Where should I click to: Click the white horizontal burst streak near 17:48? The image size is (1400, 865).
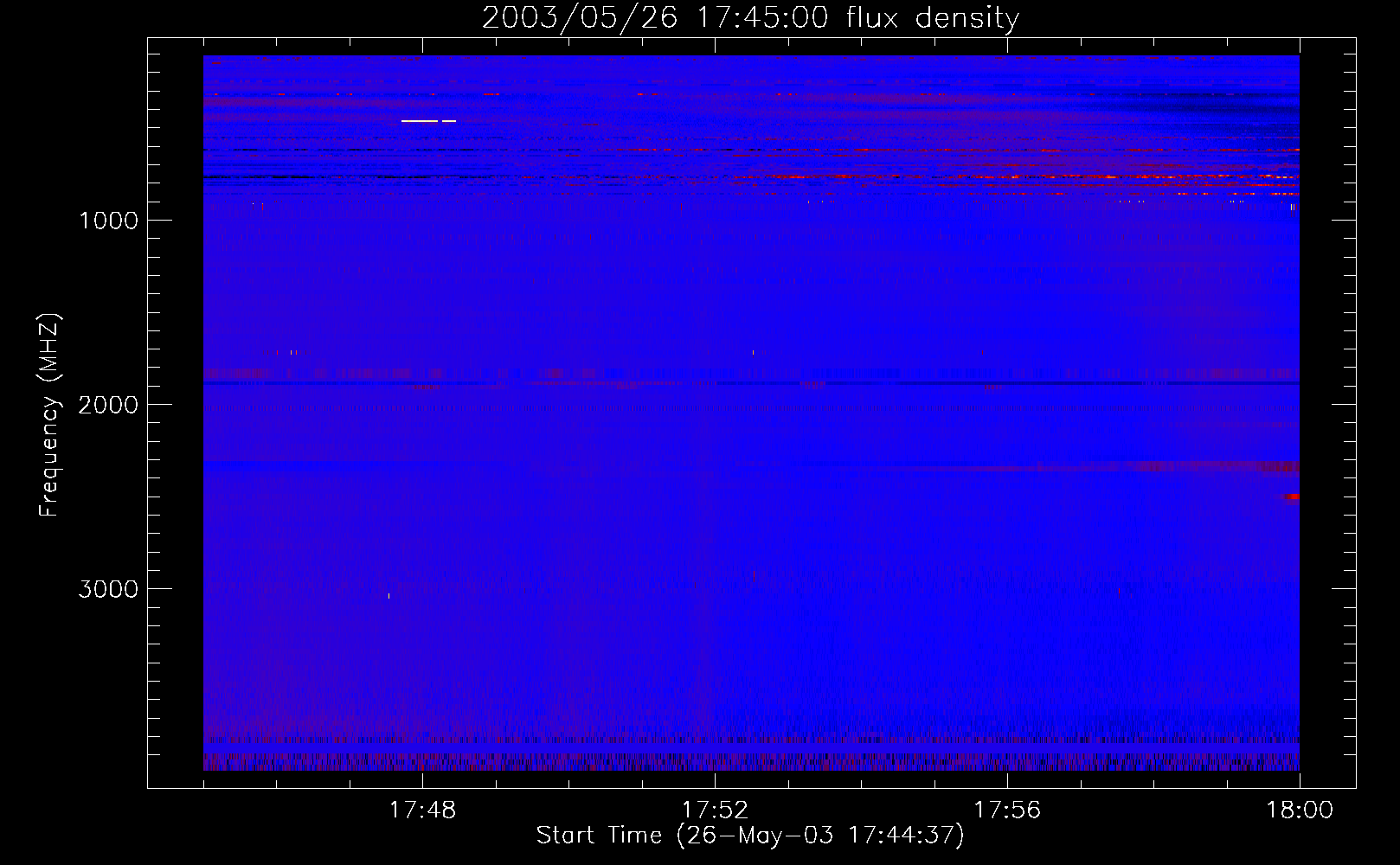[428, 121]
